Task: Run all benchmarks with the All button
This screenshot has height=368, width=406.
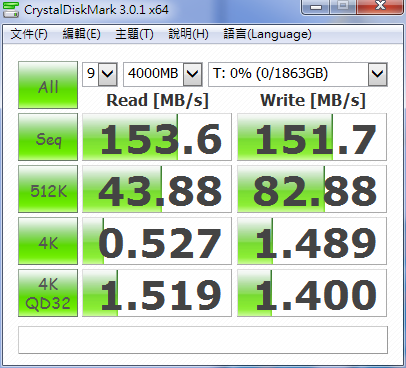Action: click(x=48, y=85)
